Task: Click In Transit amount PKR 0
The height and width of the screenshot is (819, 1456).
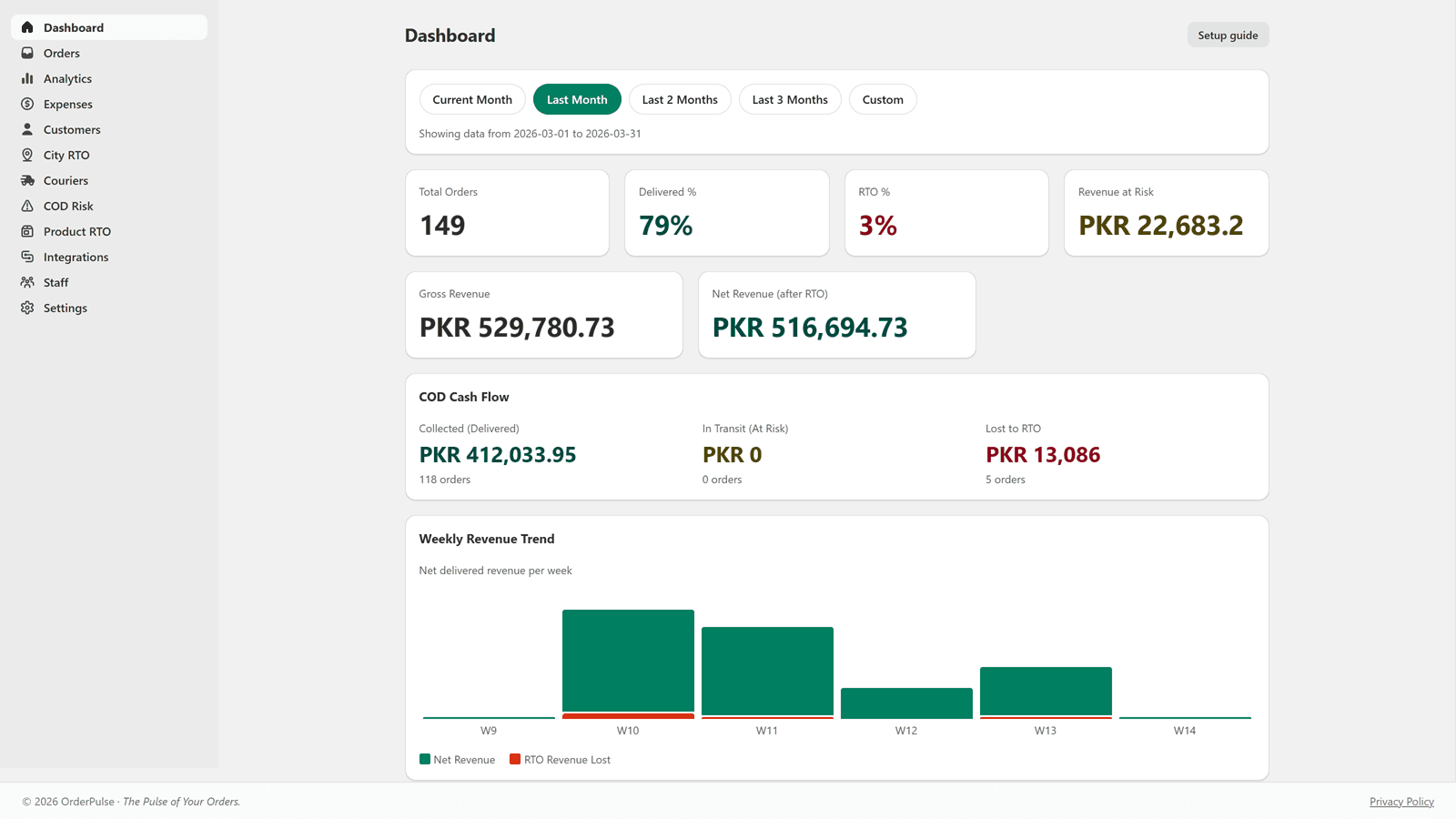Action: (x=733, y=454)
